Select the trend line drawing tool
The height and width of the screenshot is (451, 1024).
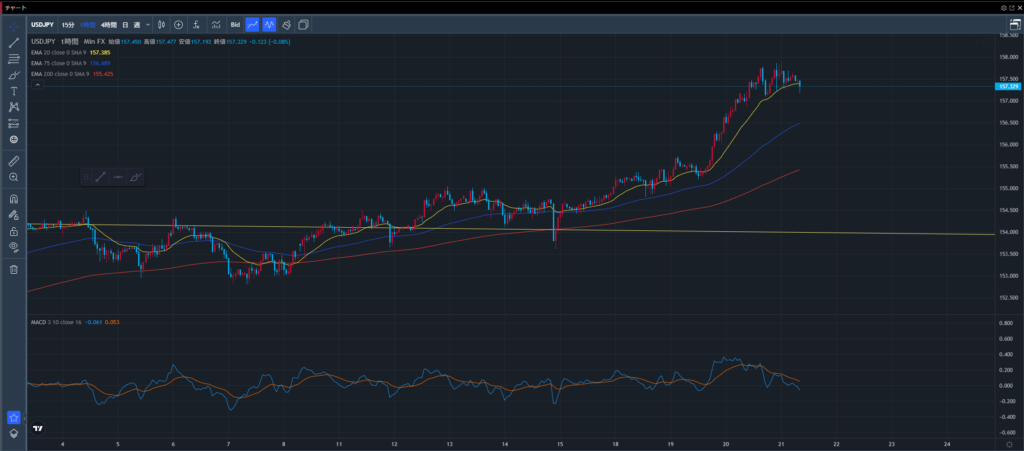click(14, 43)
